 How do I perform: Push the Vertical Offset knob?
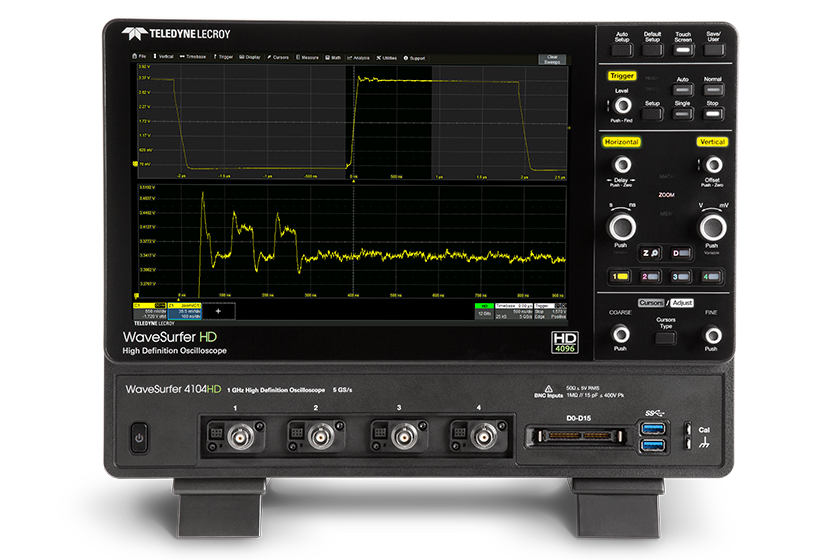714,165
